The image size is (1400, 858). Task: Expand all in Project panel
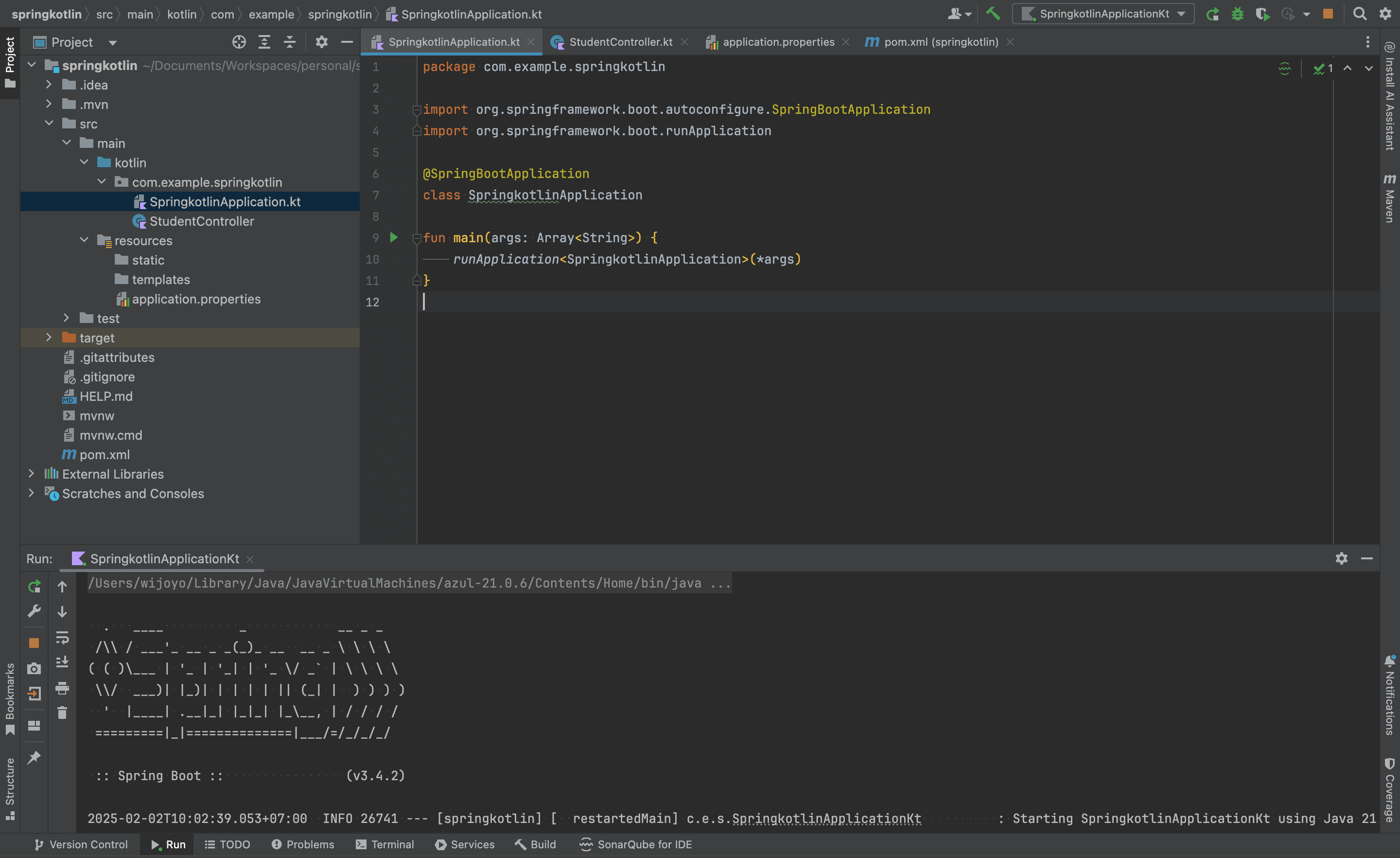point(264,41)
